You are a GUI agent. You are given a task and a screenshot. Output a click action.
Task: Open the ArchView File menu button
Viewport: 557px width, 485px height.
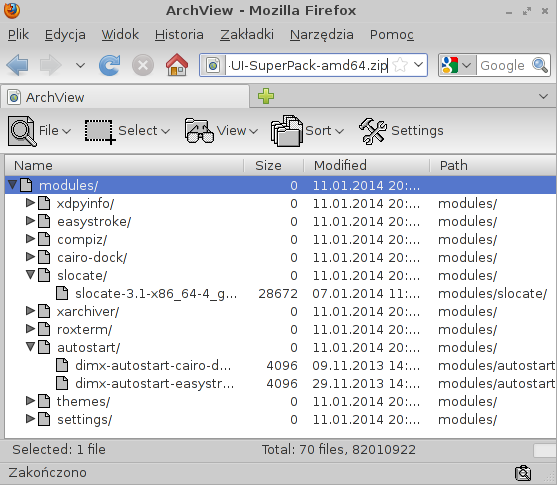click(39, 131)
